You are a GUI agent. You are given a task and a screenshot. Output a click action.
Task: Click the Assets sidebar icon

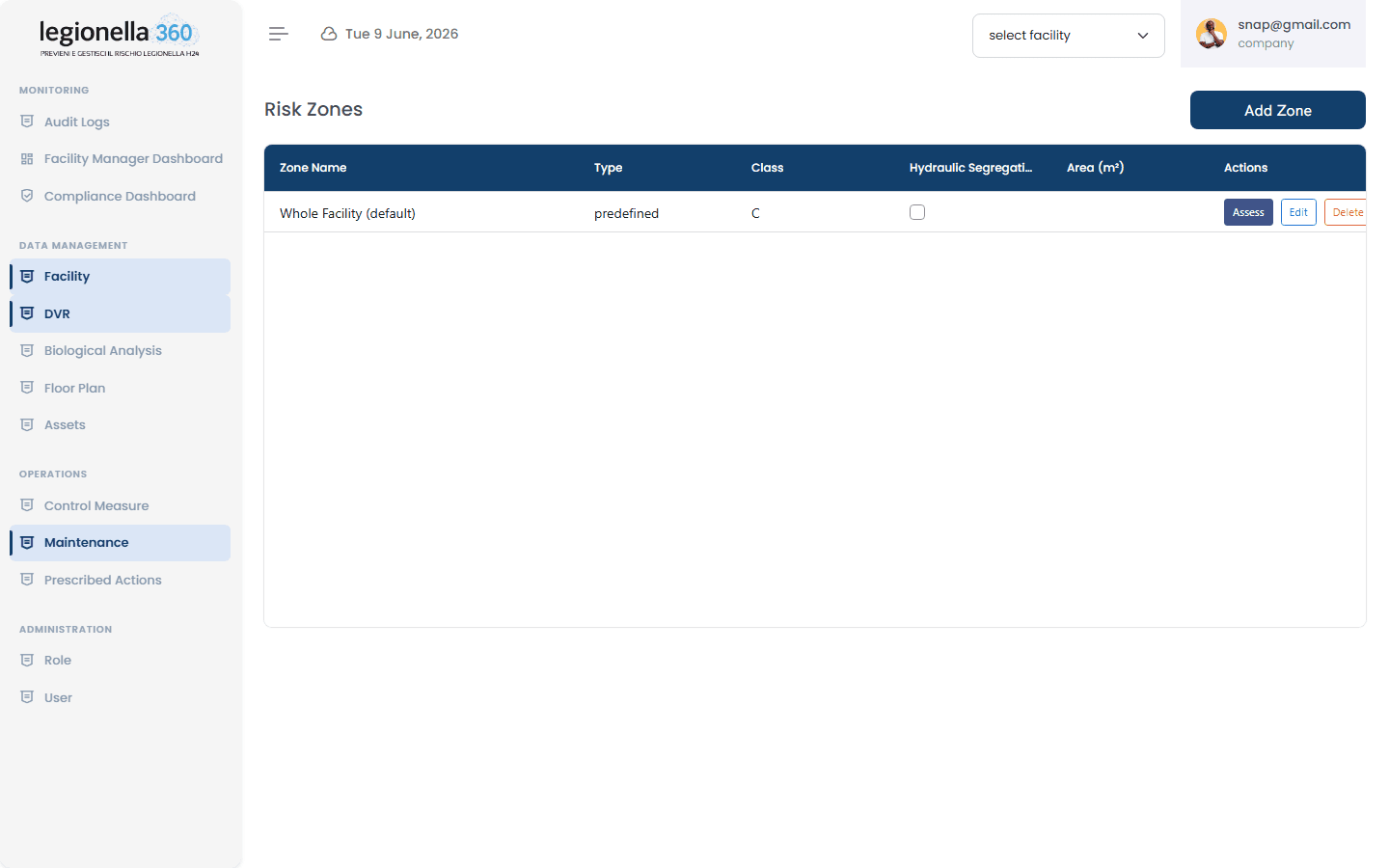pyautogui.click(x=27, y=424)
